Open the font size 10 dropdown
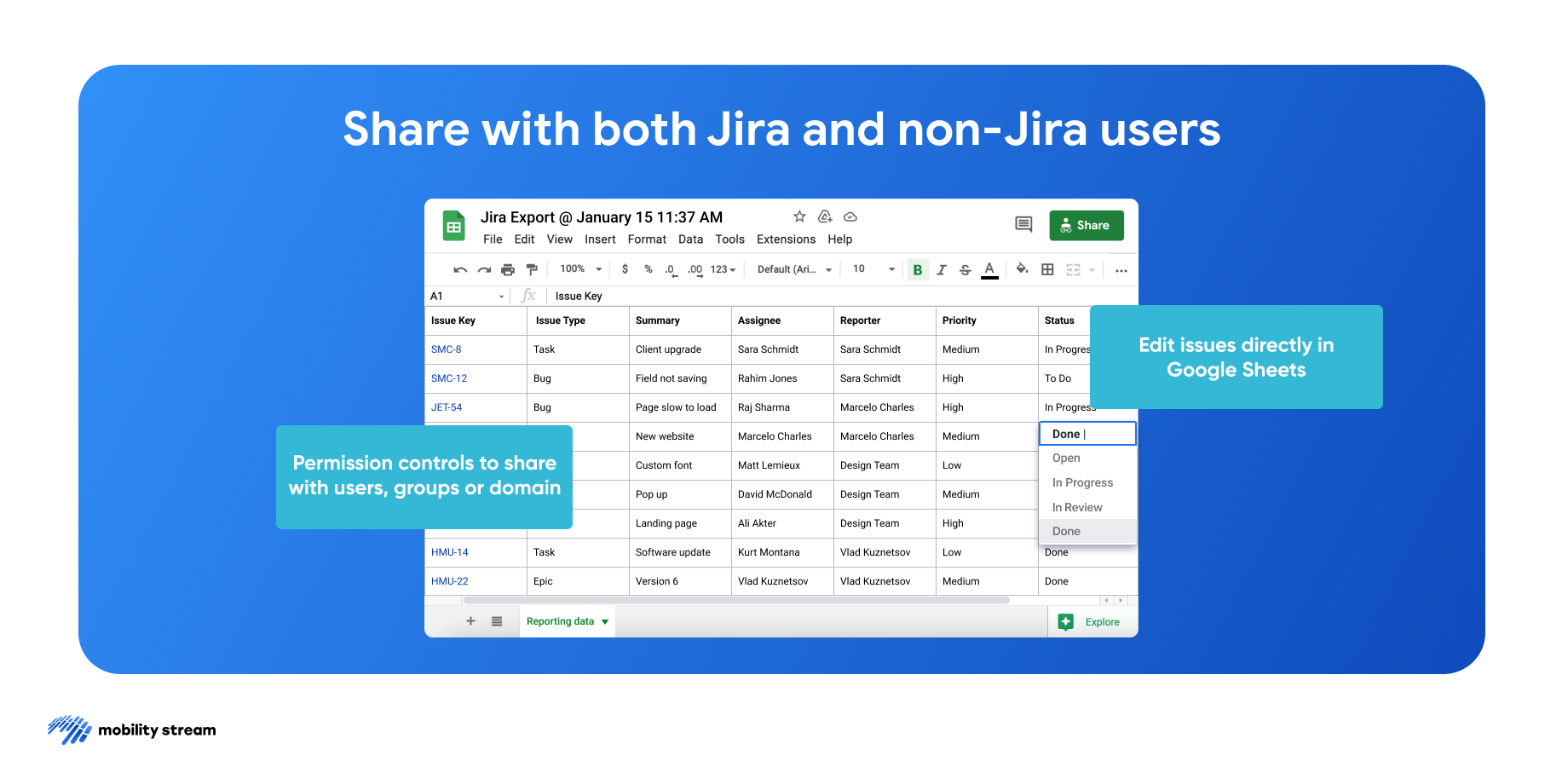 click(874, 269)
